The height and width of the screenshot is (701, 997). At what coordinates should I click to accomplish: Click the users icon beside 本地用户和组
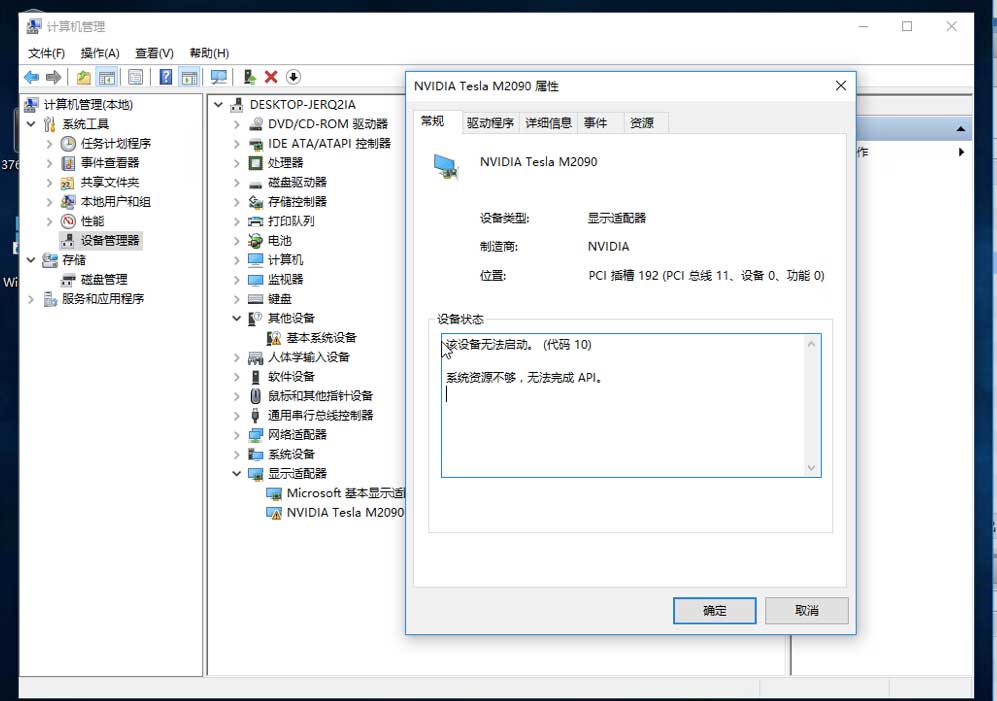(68, 202)
